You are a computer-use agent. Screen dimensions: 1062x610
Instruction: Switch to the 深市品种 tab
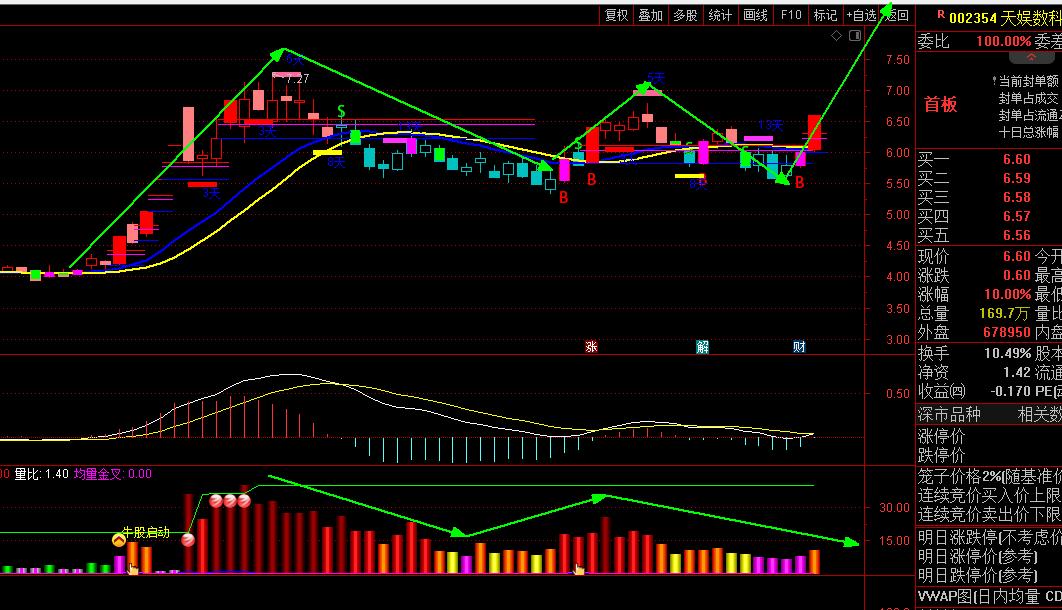pos(949,414)
